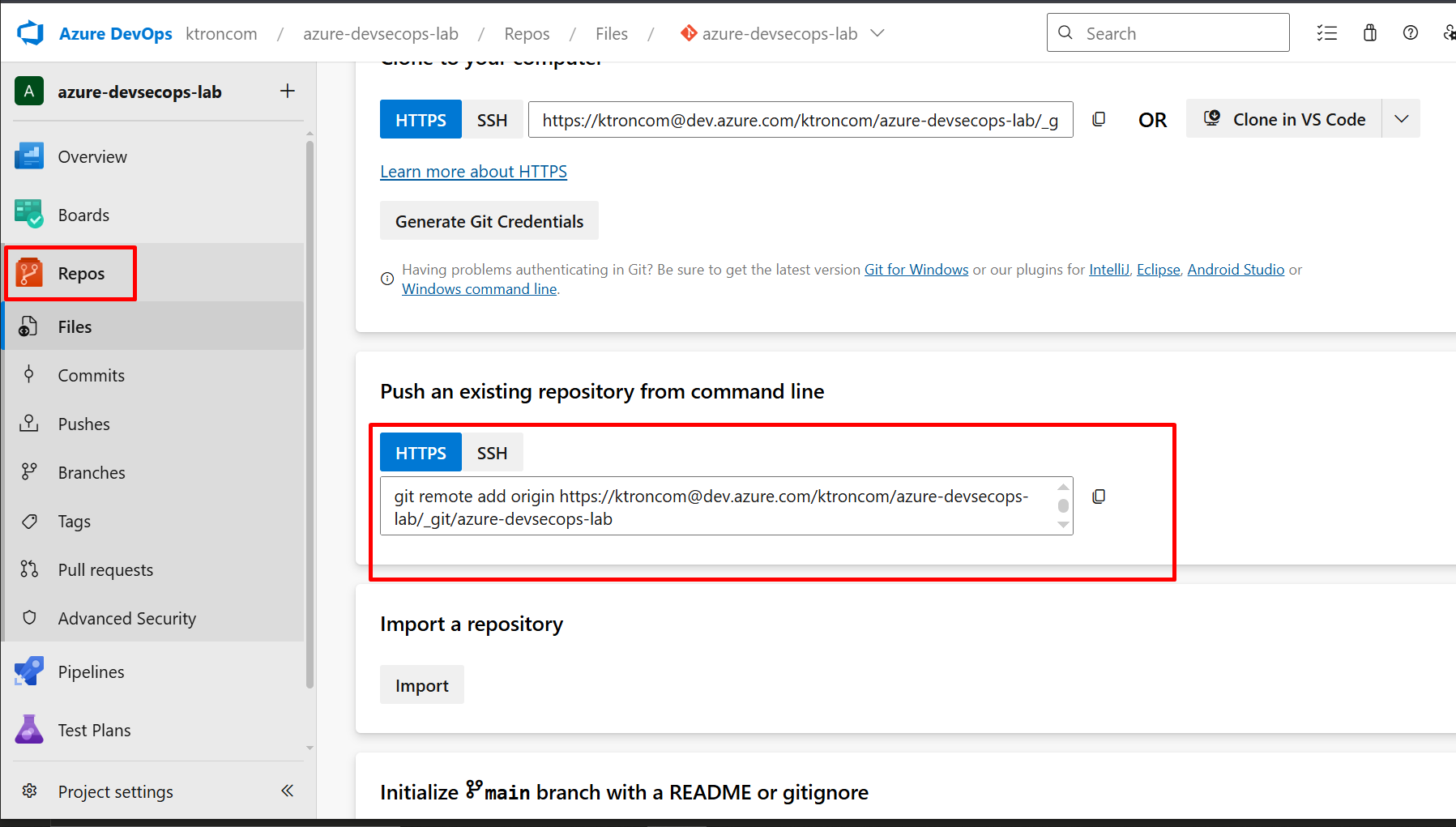Open the work items list icon
The width and height of the screenshot is (1456, 827).
tap(1326, 33)
